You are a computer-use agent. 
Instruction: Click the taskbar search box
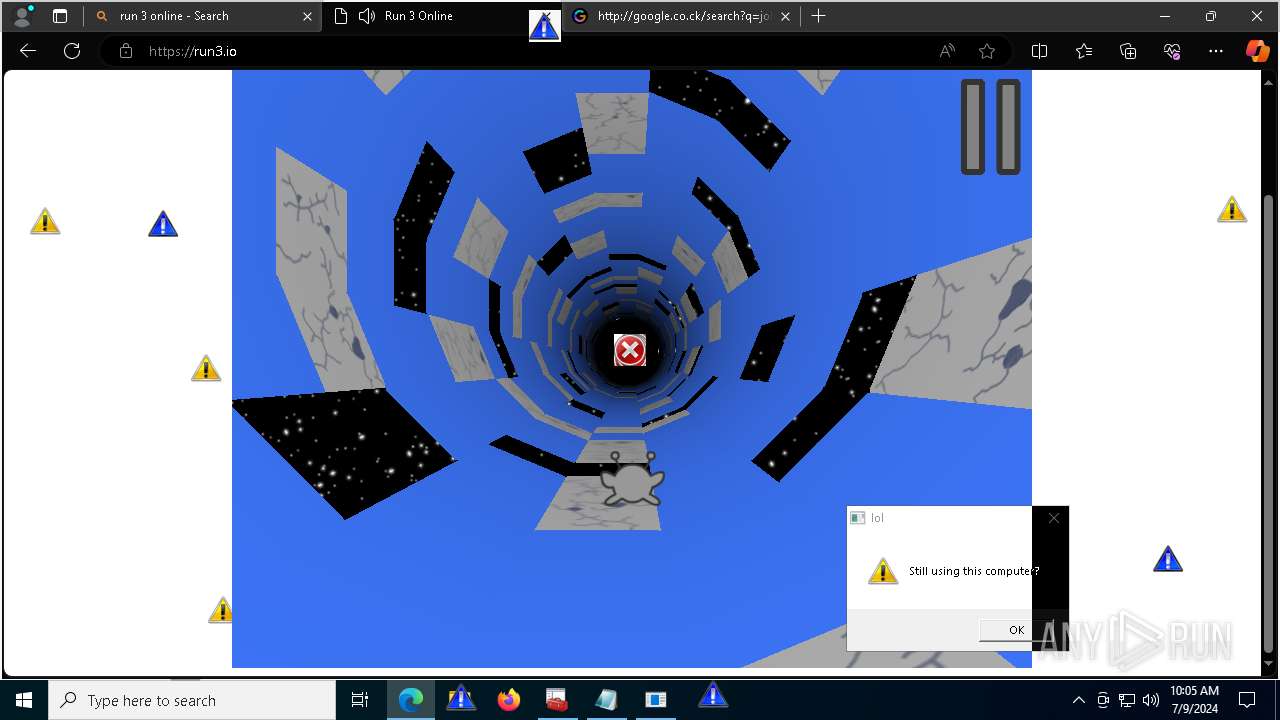[192, 700]
